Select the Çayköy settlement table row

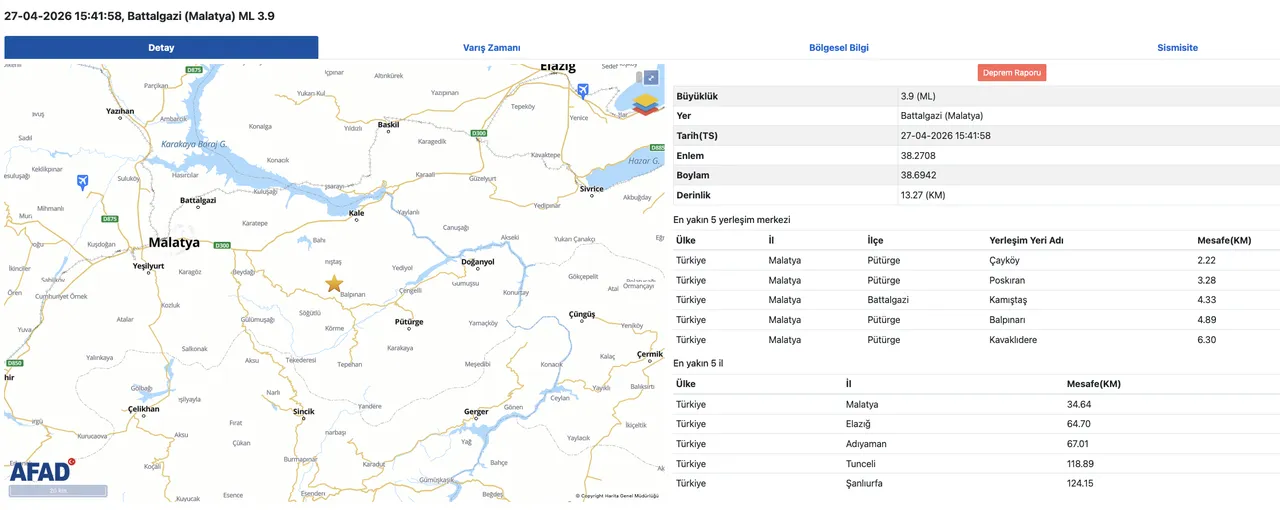[975, 260]
